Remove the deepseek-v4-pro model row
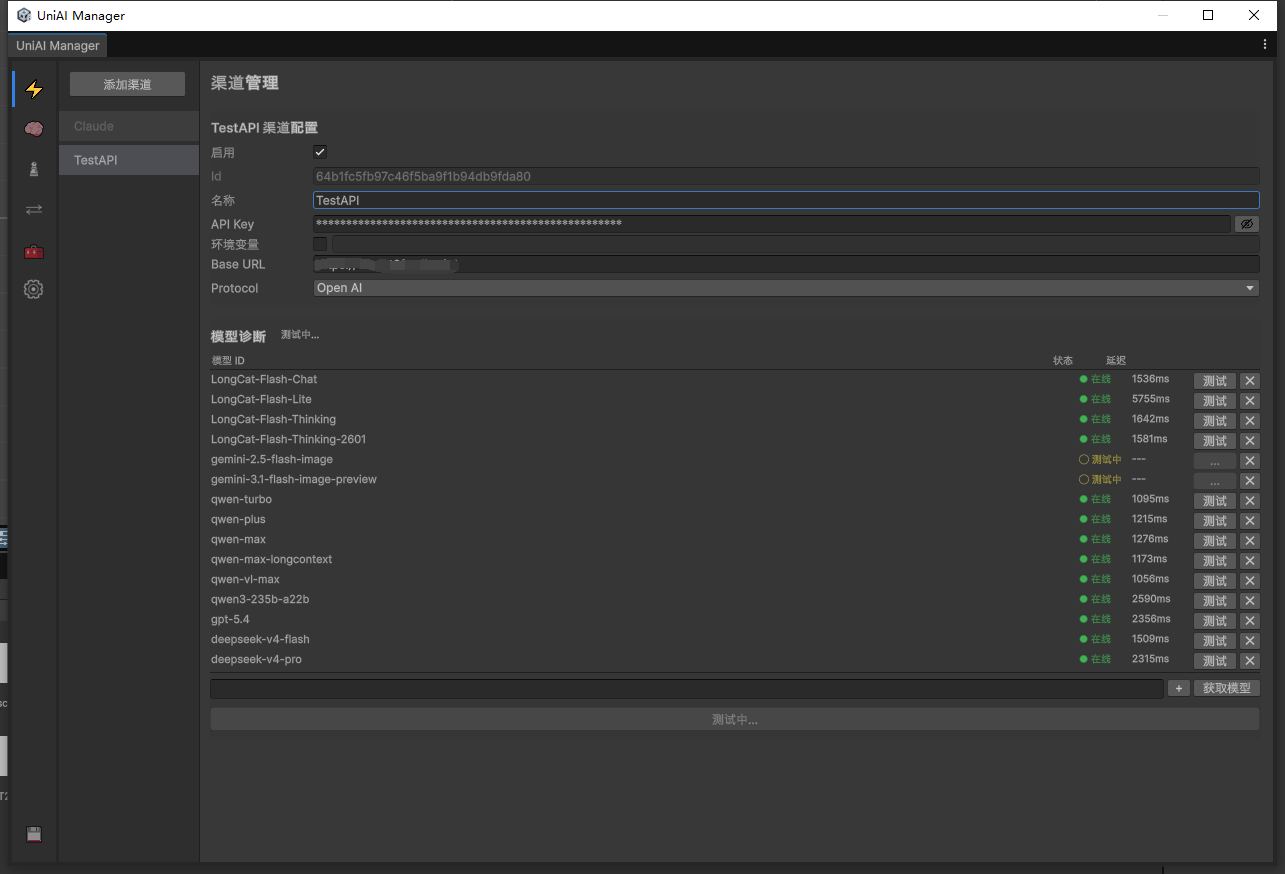Viewport: 1285px width, 874px height. coord(1250,661)
